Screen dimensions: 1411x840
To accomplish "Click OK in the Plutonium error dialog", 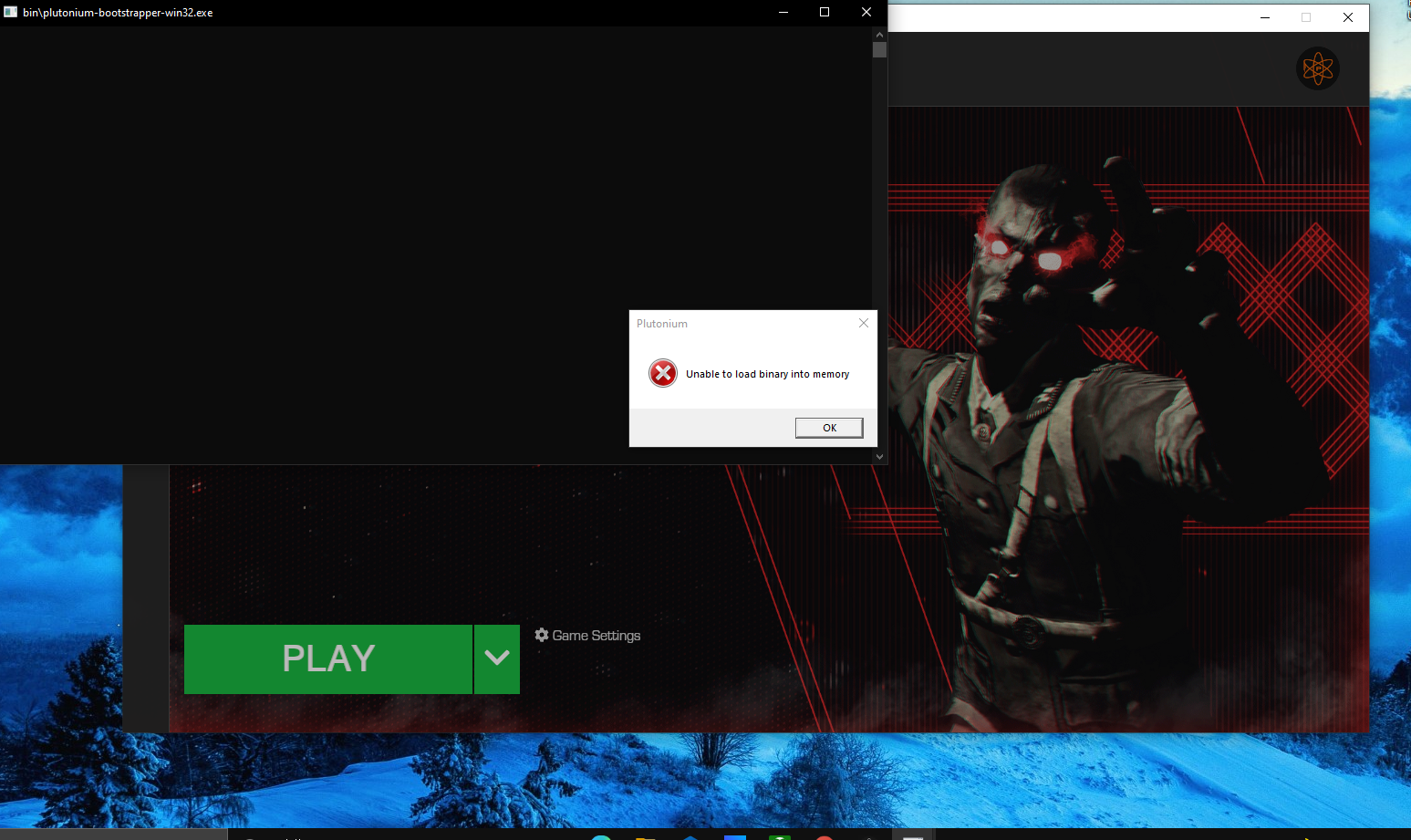I will click(x=829, y=428).
